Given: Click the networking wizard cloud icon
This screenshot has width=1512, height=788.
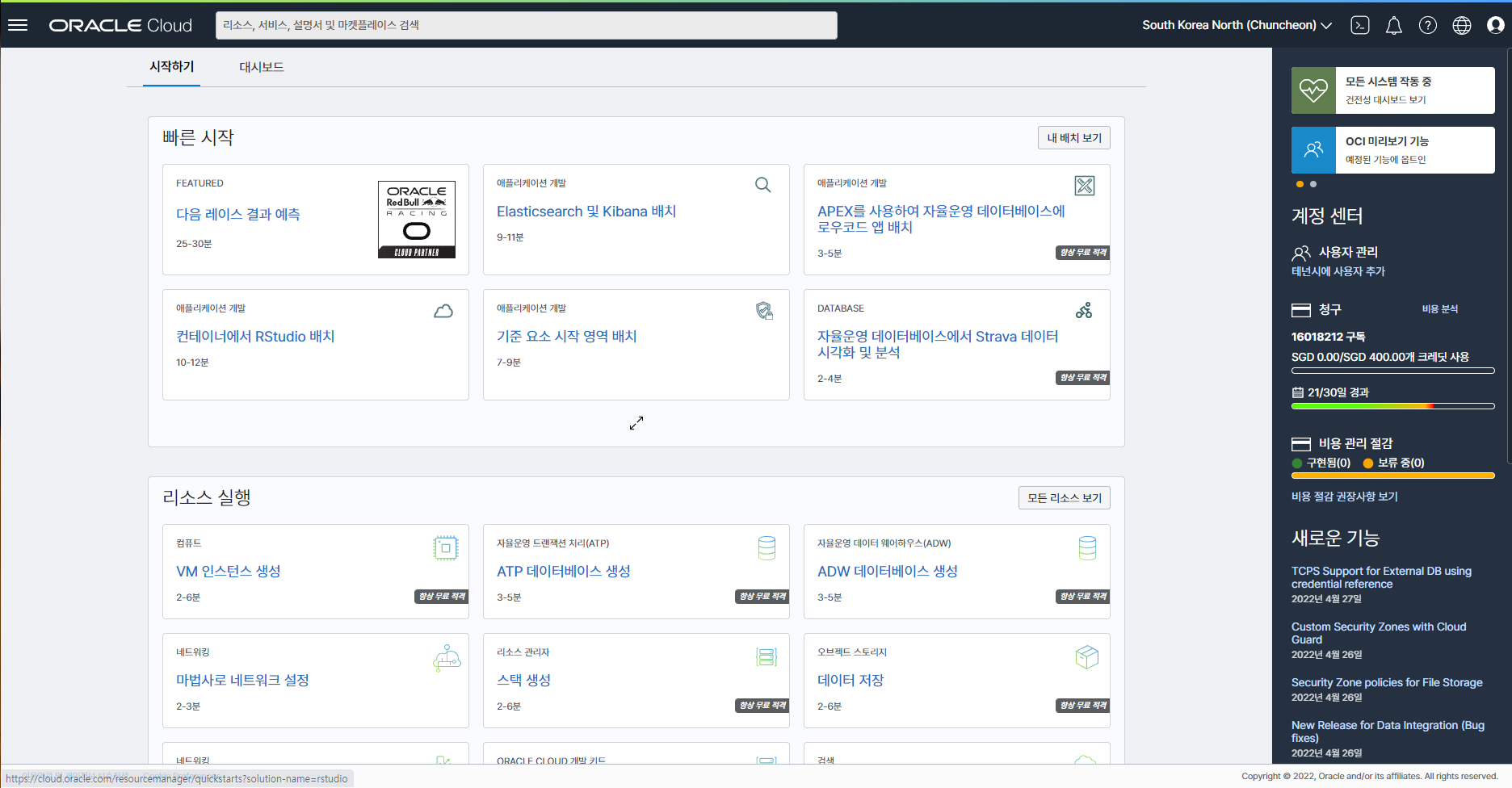Looking at the screenshot, I should coord(447,658).
